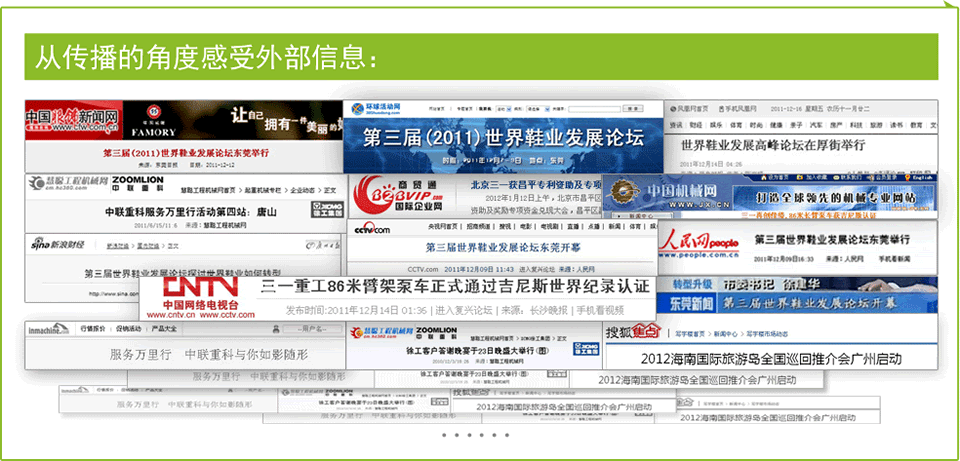
Task: Click ZOOMLION logo in the 唐山 article
Action: (x=138, y=182)
